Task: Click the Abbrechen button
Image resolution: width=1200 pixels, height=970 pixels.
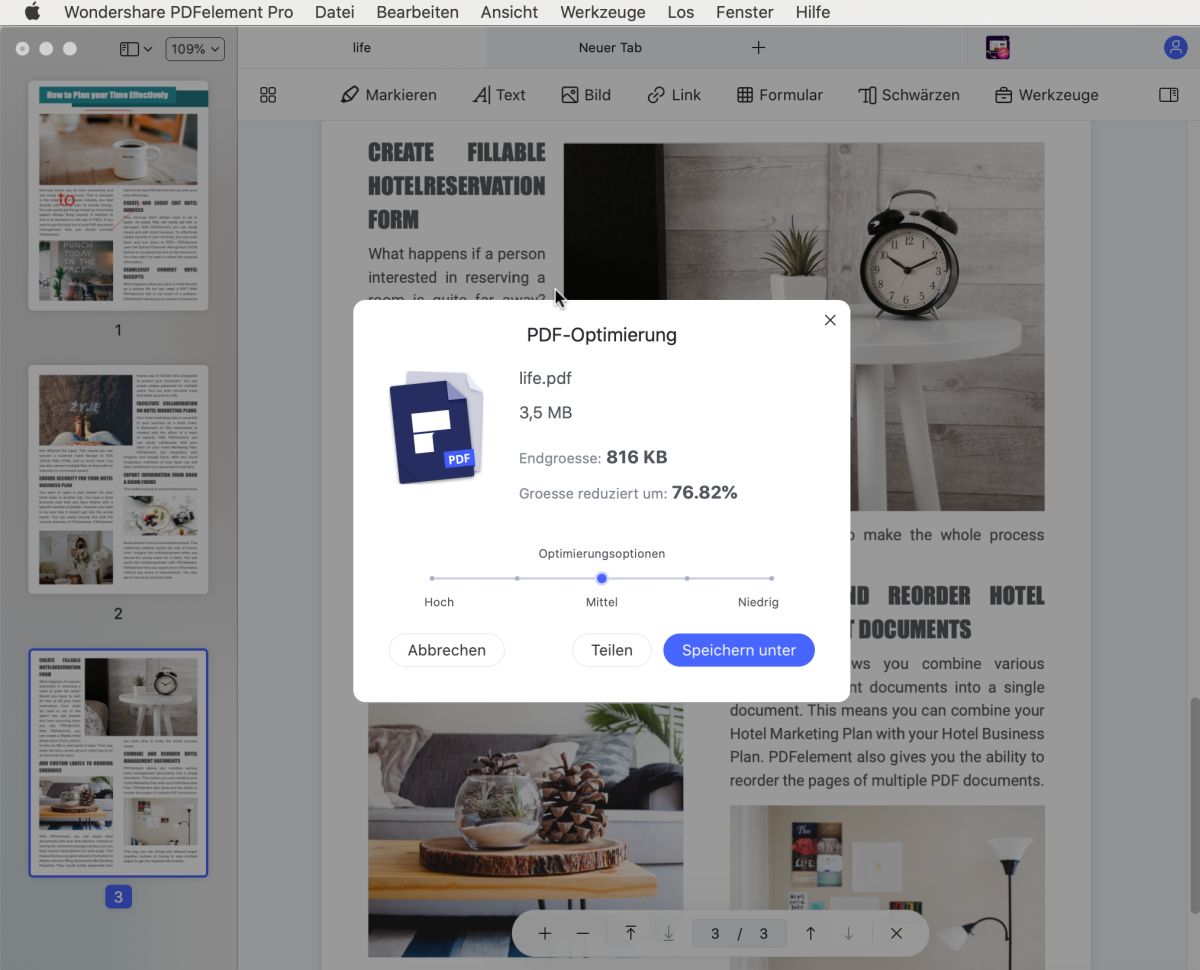Action: pyautogui.click(x=447, y=650)
